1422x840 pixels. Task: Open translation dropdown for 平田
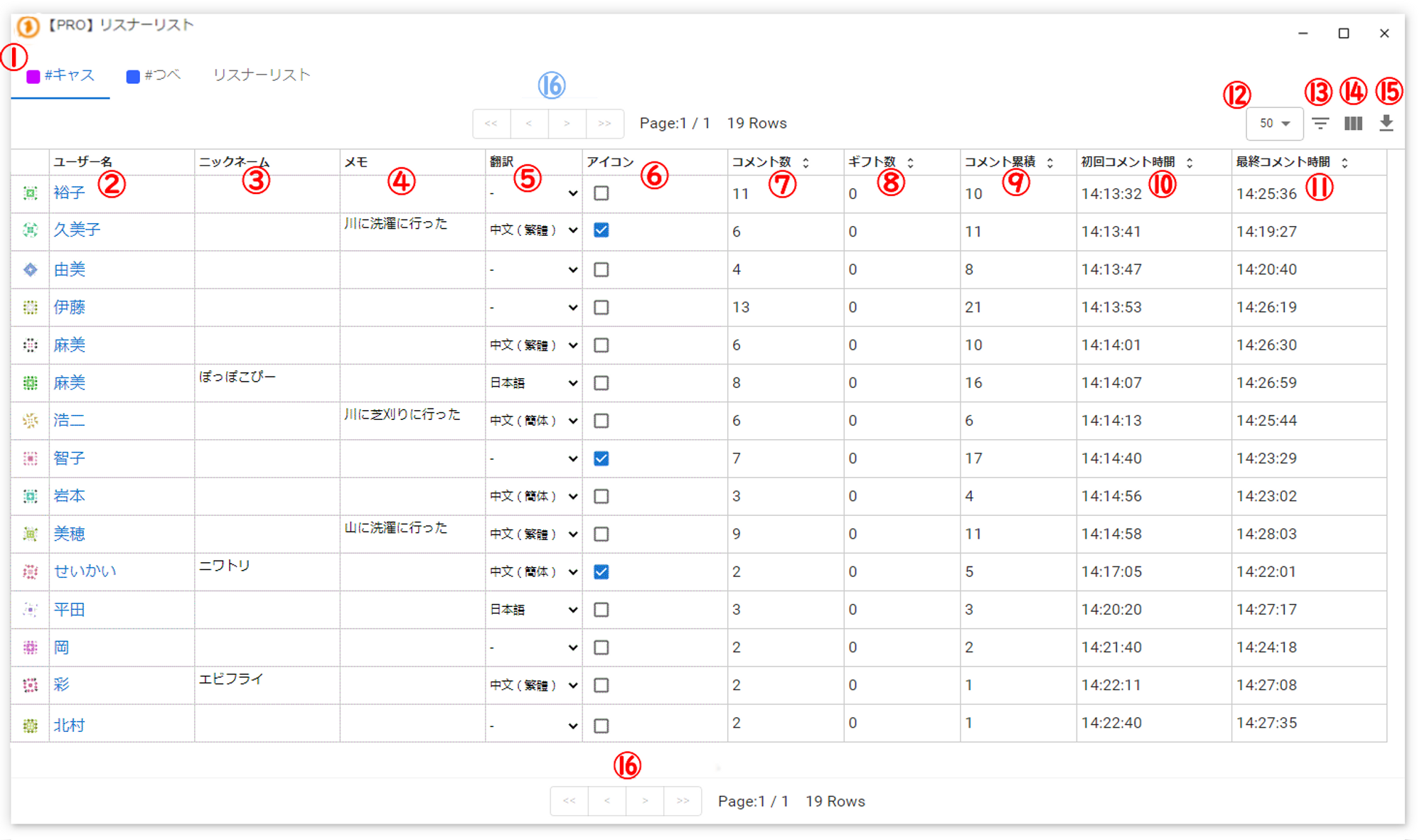pyautogui.click(x=533, y=610)
